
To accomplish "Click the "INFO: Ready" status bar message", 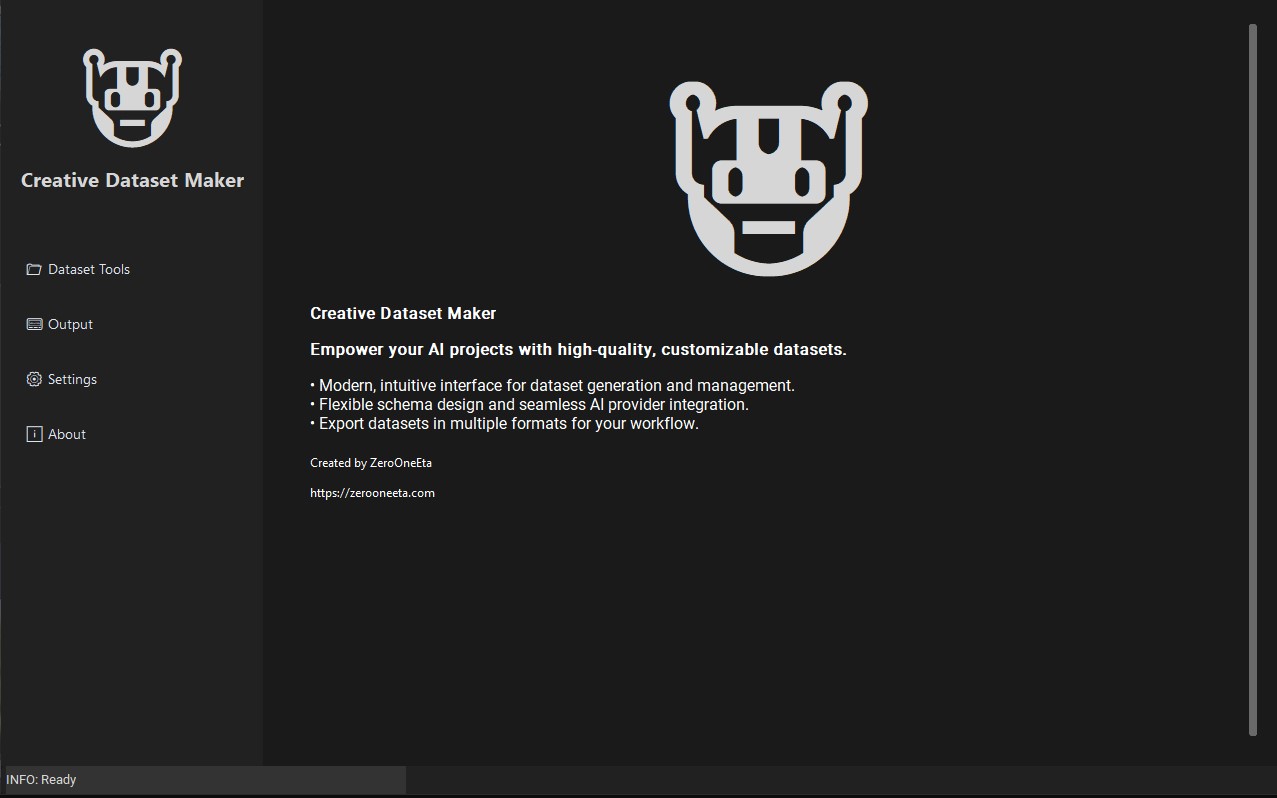I will coord(41,779).
